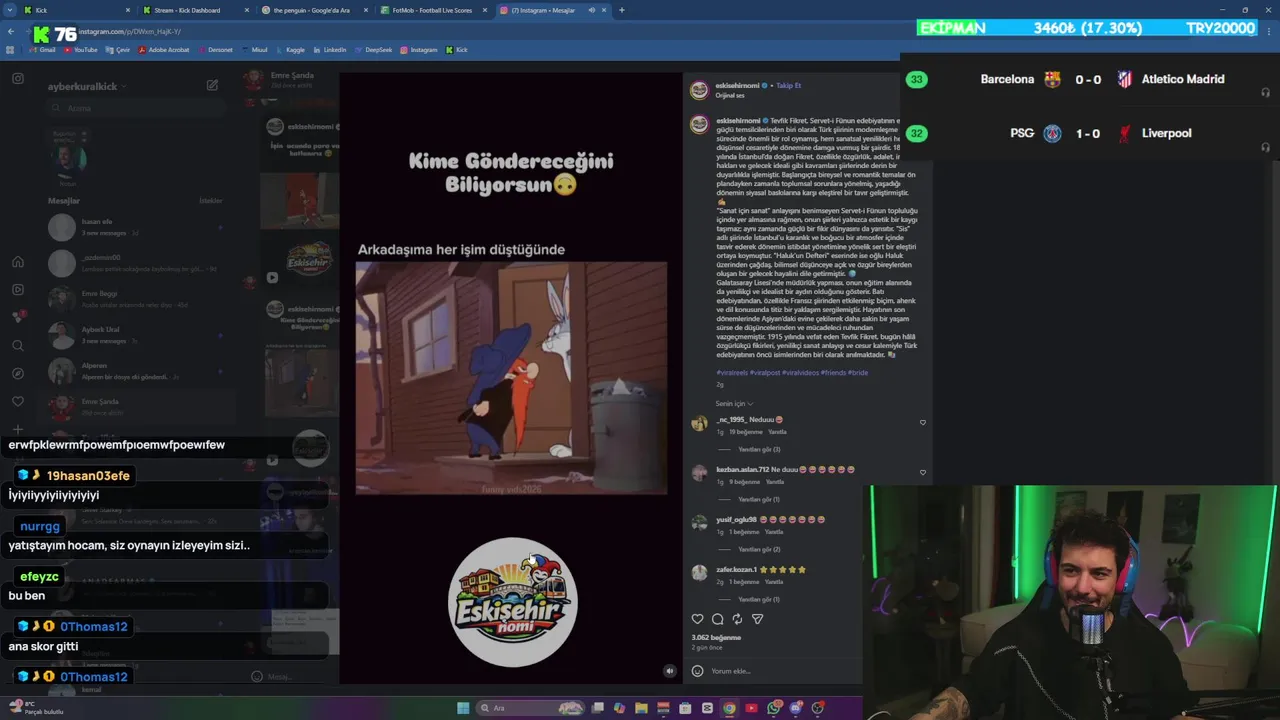Open Search in Instagram left sidebar
The height and width of the screenshot is (720, 1280).
(18, 345)
